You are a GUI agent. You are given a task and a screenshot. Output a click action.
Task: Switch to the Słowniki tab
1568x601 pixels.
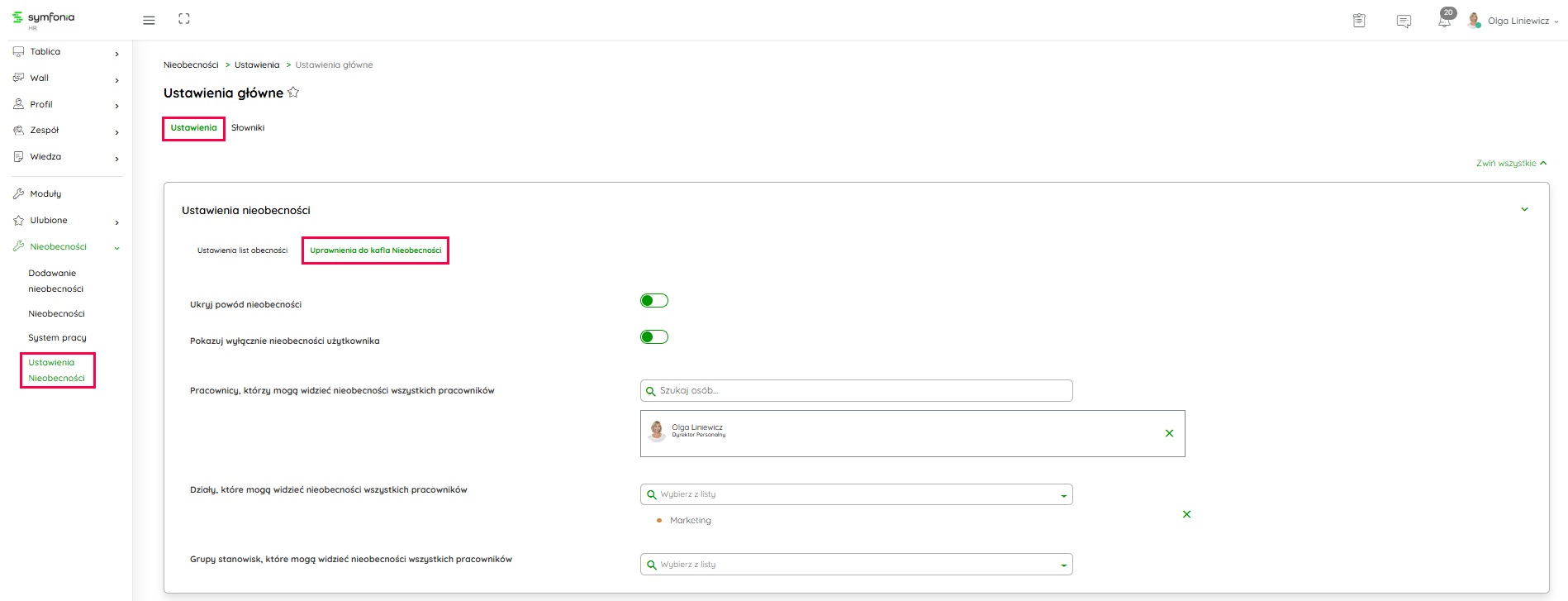coord(248,128)
